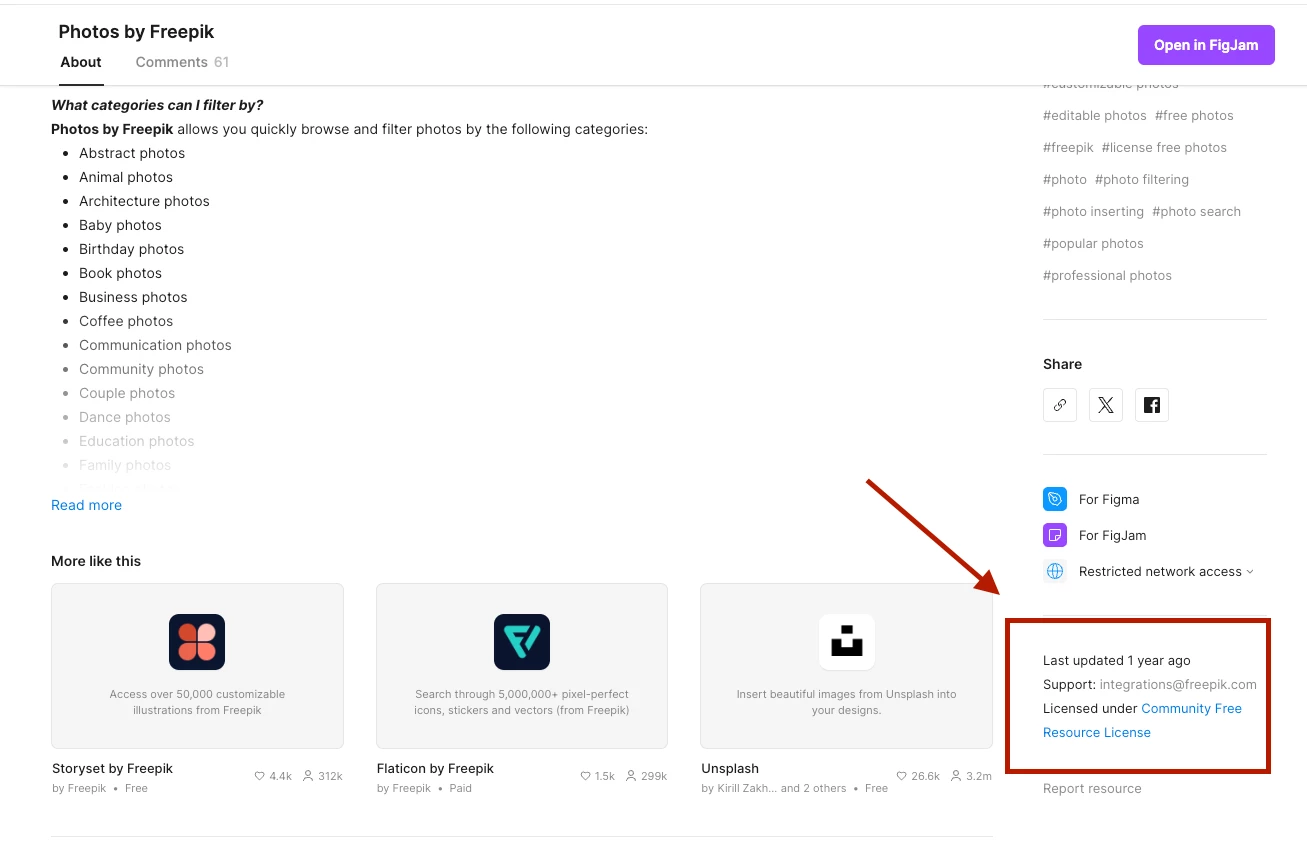The width and height of the screenshot is (1307, 852).
Task: Click the Architecture photos list item
Action: 144,201
